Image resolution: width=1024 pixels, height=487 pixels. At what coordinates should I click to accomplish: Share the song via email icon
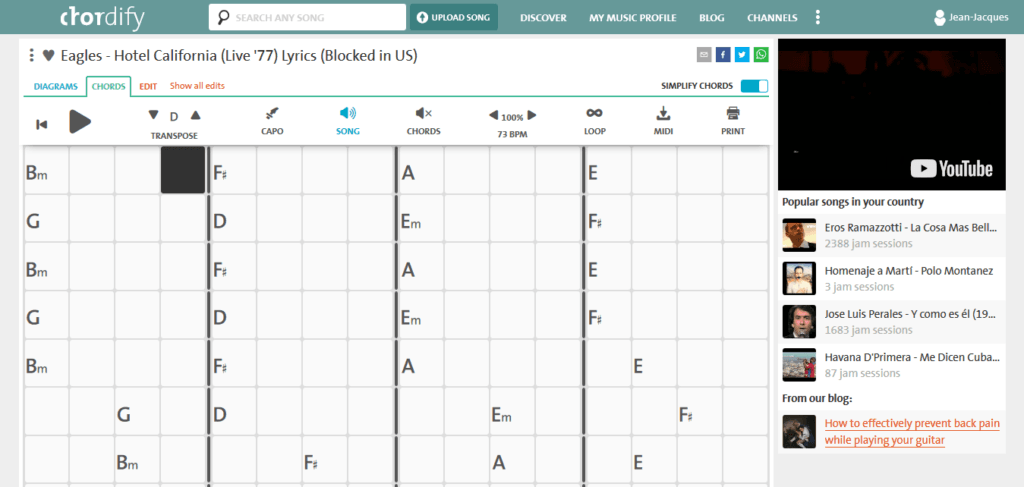click(x=704, y=55)
